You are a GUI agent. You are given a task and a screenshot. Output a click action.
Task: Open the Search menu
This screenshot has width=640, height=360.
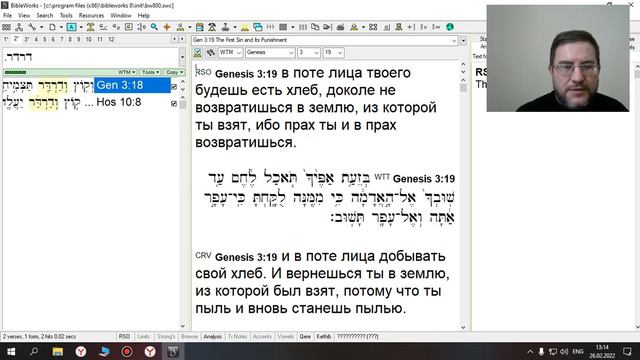[44, 16]
